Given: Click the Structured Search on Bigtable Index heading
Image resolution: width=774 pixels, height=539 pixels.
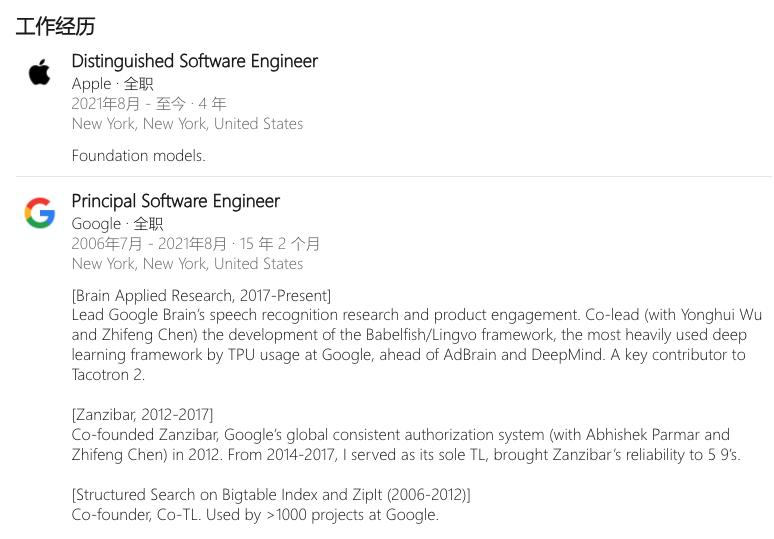Looking at the screenshot, I should click(271, 494).
